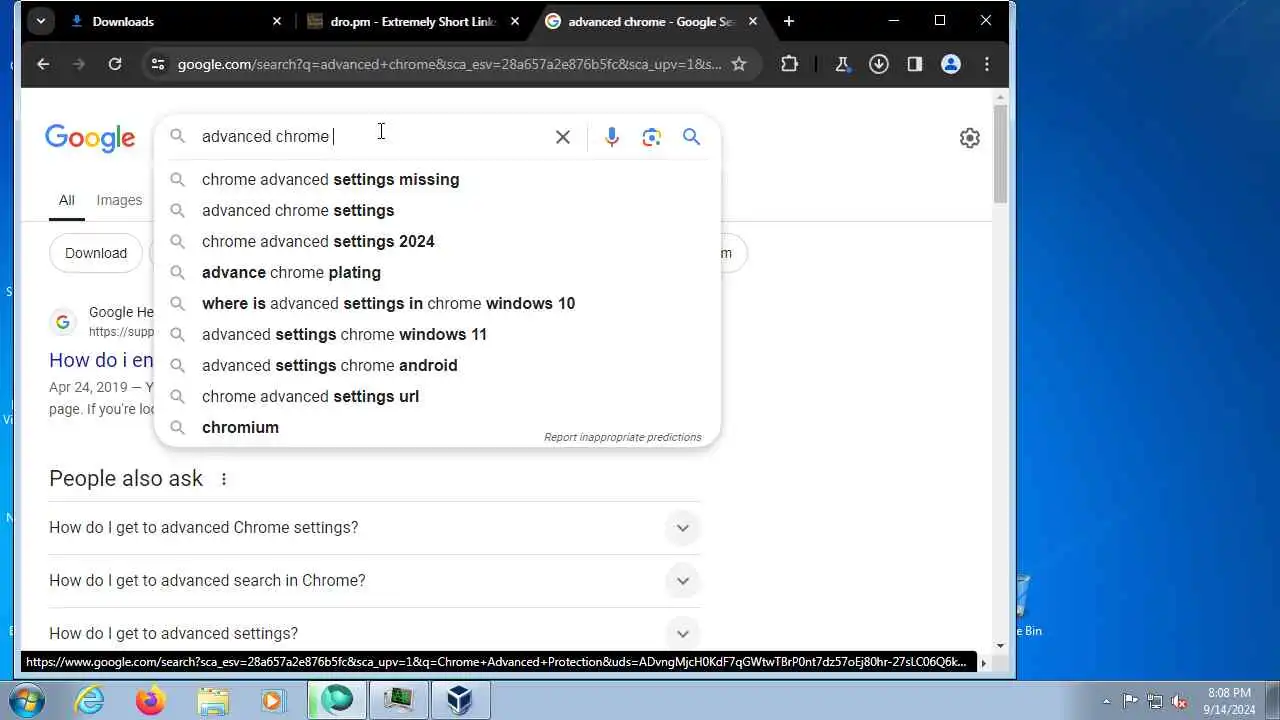Bookmark this page with the star icon
The height and width of the screenshot is (720, 1280).
tap(739, 64)
